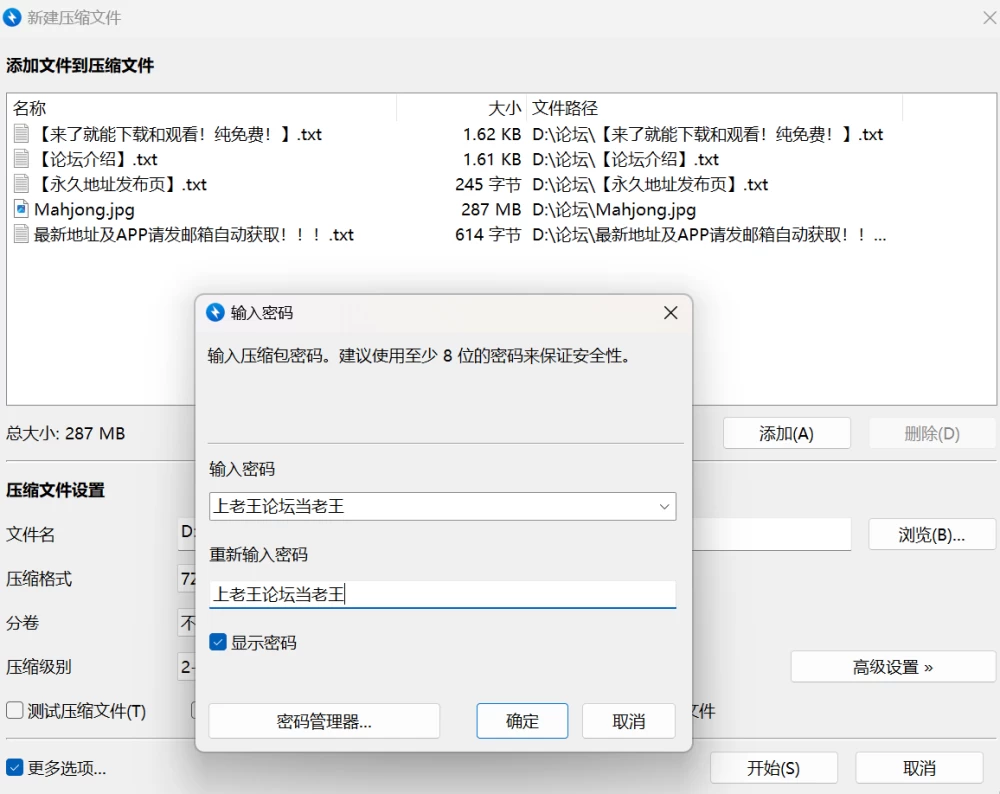
Task: Open 高级设置 » advanced settings
Action: coord(893,667)
